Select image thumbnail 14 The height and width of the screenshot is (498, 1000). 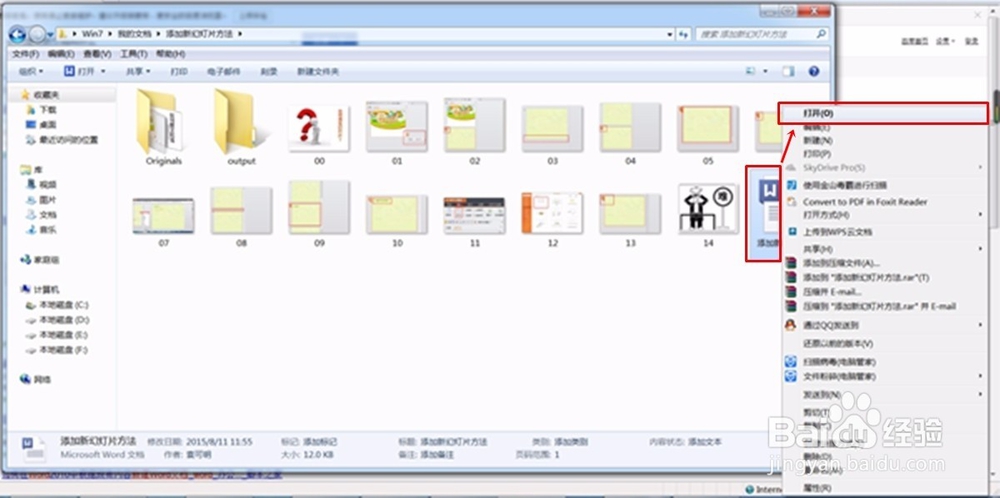click(x=708, y=209)
